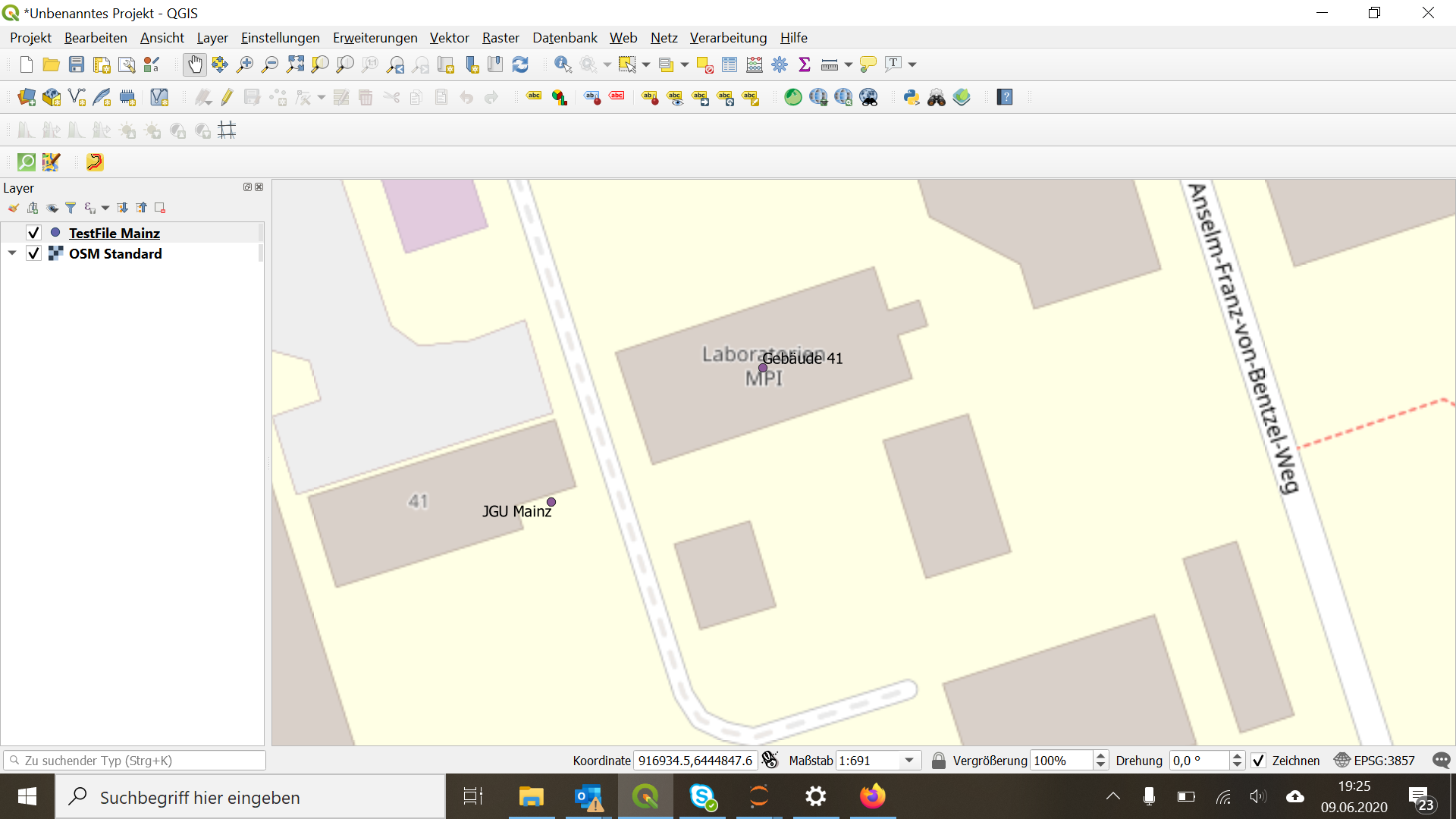Open Projekt menu
1456x819 pixels.
click(30, 38)
